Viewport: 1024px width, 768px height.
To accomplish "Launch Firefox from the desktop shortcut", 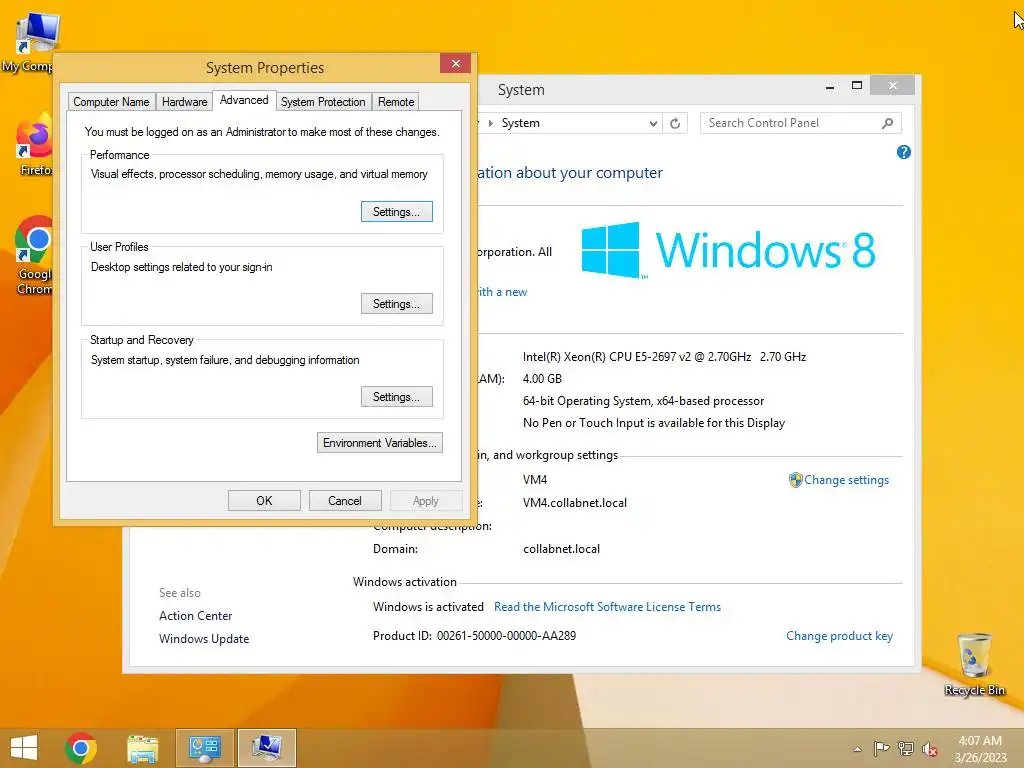I will (x=35, y=145).
